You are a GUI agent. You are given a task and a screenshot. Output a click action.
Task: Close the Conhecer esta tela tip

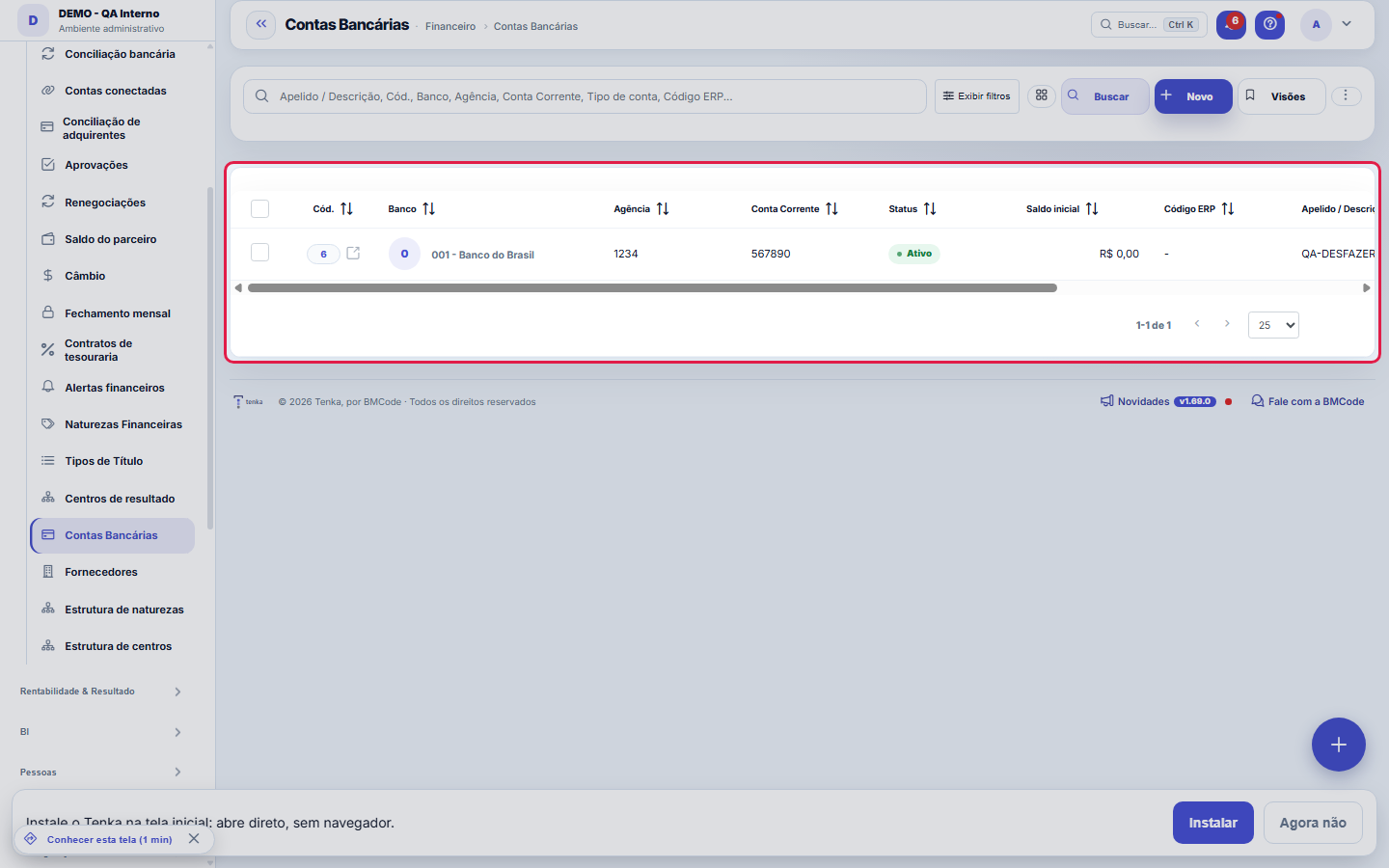(x=194, y=839)
